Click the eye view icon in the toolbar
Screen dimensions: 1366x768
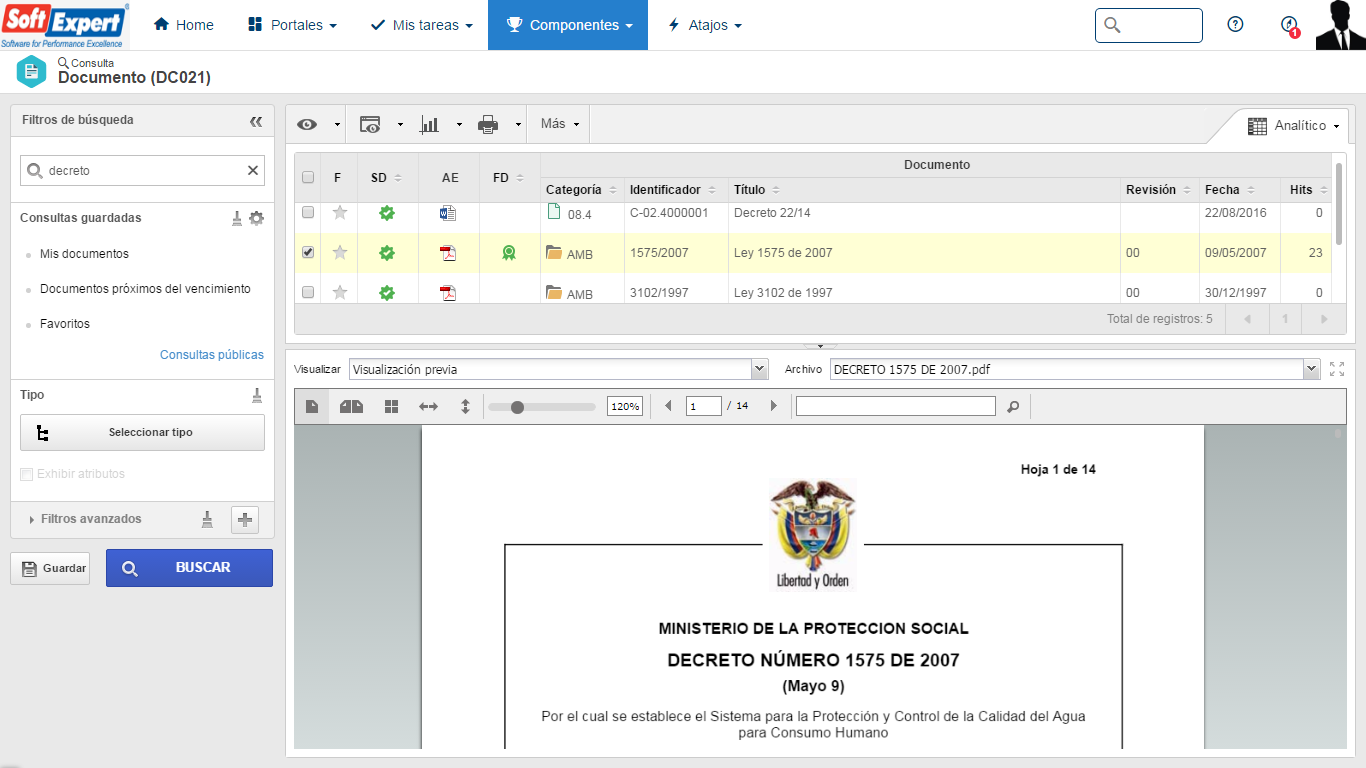(307, 124)
